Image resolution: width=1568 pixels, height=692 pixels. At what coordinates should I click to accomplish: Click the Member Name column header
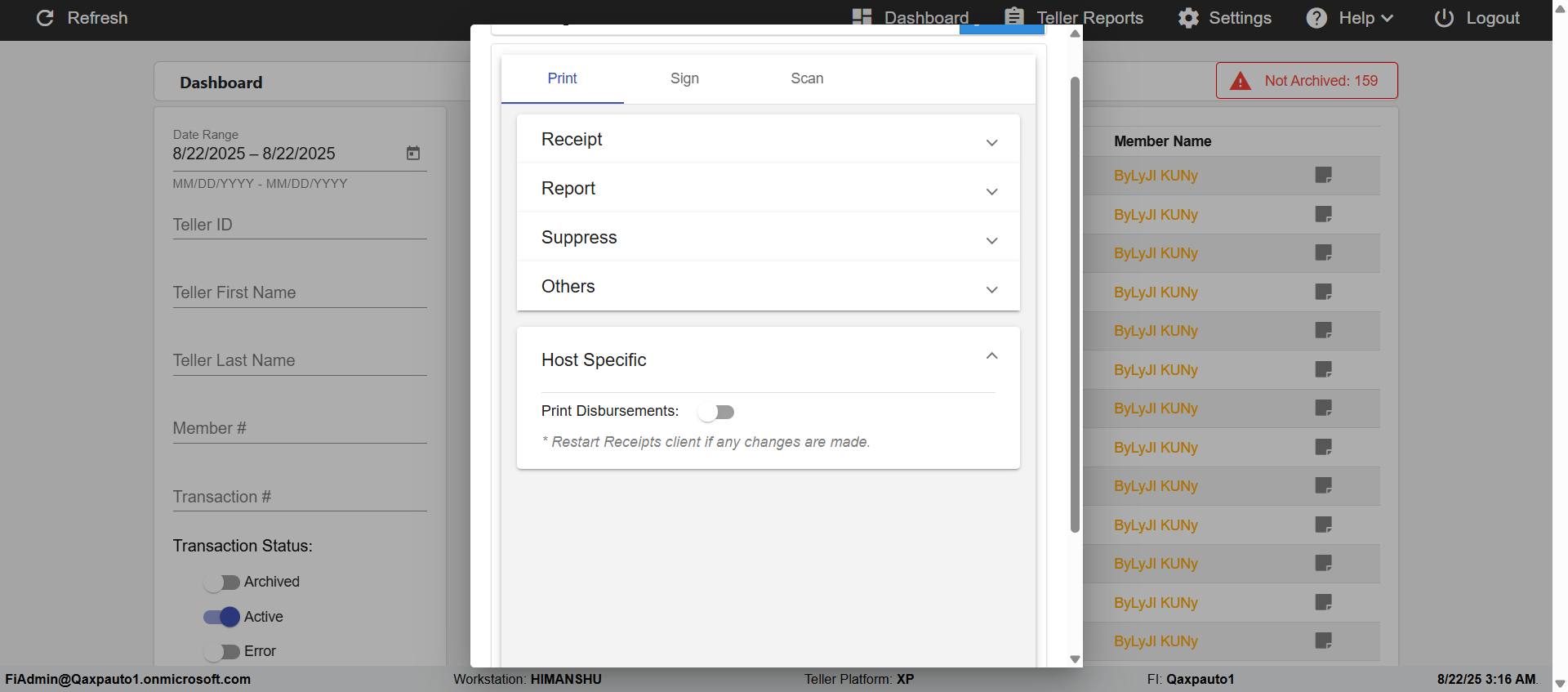[1163, 141]
